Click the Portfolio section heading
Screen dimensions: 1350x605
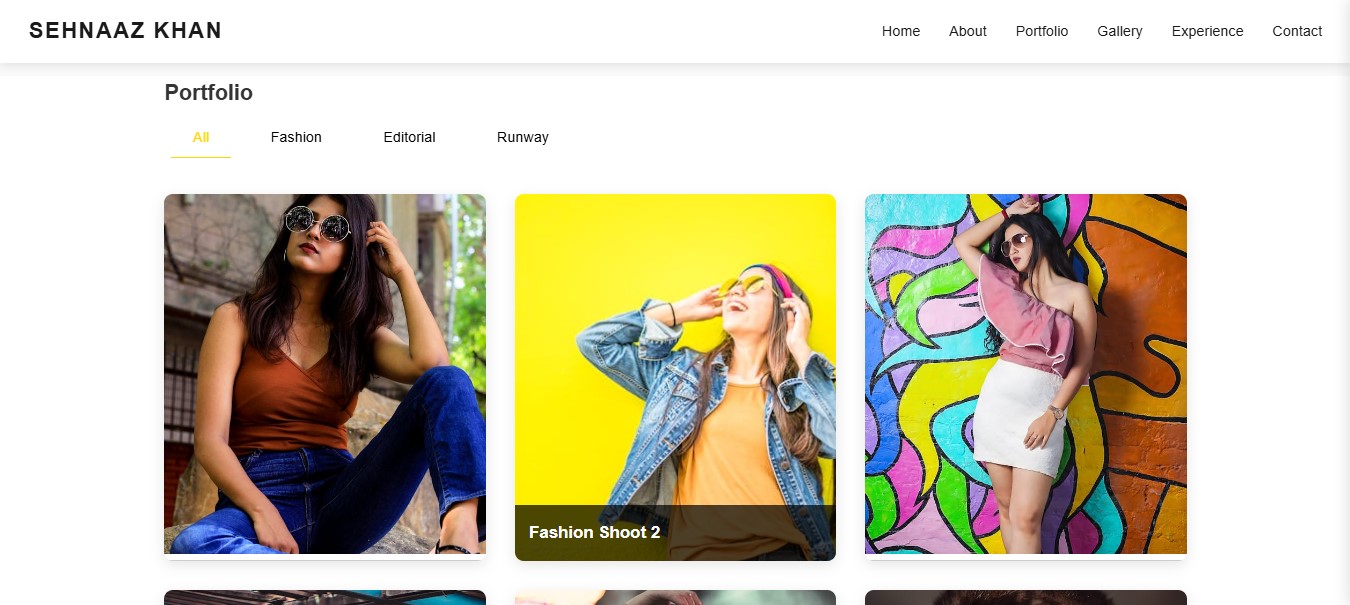[x=208, y=93]
